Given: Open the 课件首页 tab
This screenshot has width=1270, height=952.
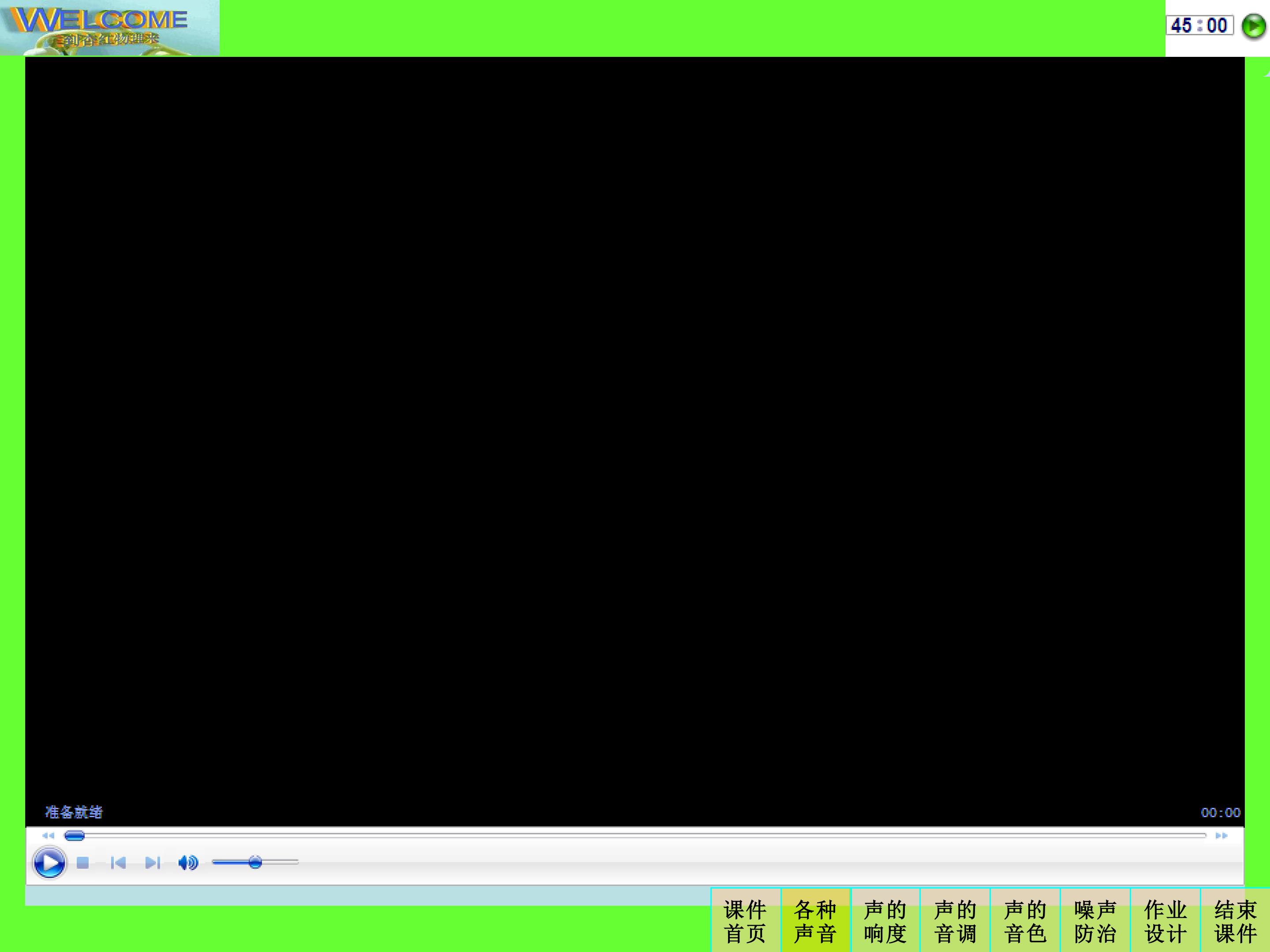Looking at the screenshot, I should point(745,921).
